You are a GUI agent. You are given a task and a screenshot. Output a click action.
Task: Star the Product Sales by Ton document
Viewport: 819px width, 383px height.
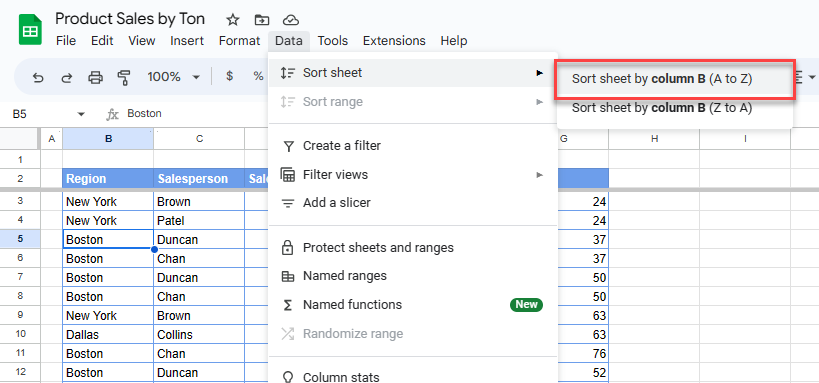(x=232, y=20)
